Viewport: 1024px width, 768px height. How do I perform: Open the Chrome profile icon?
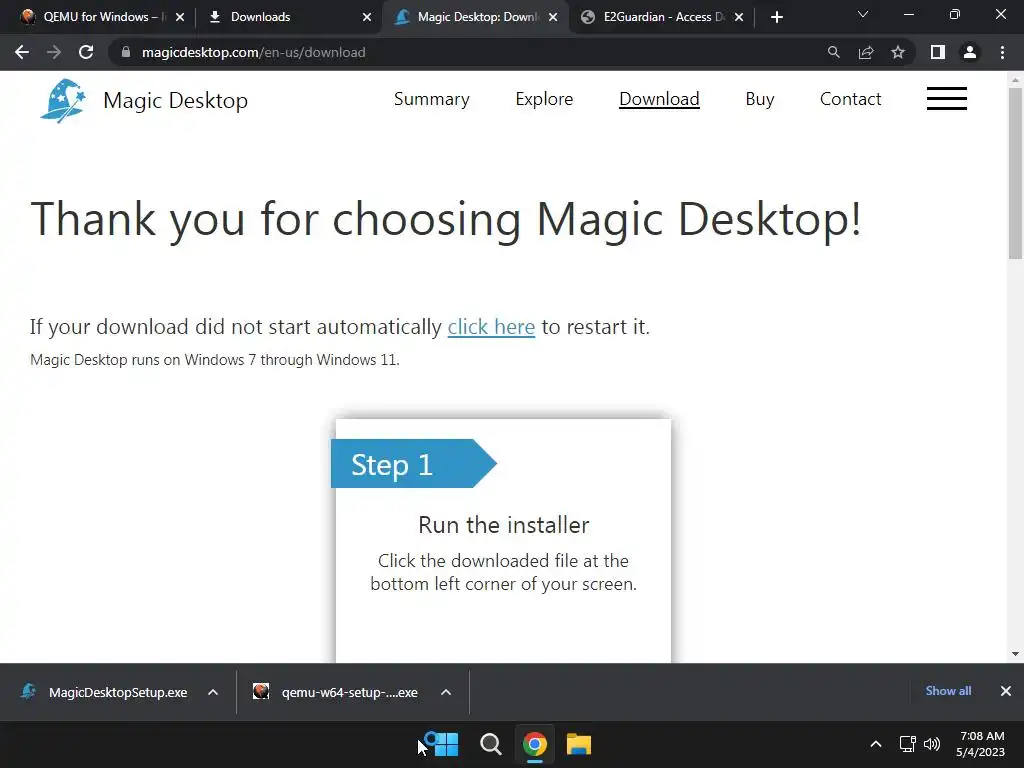(x=970, y=52)
